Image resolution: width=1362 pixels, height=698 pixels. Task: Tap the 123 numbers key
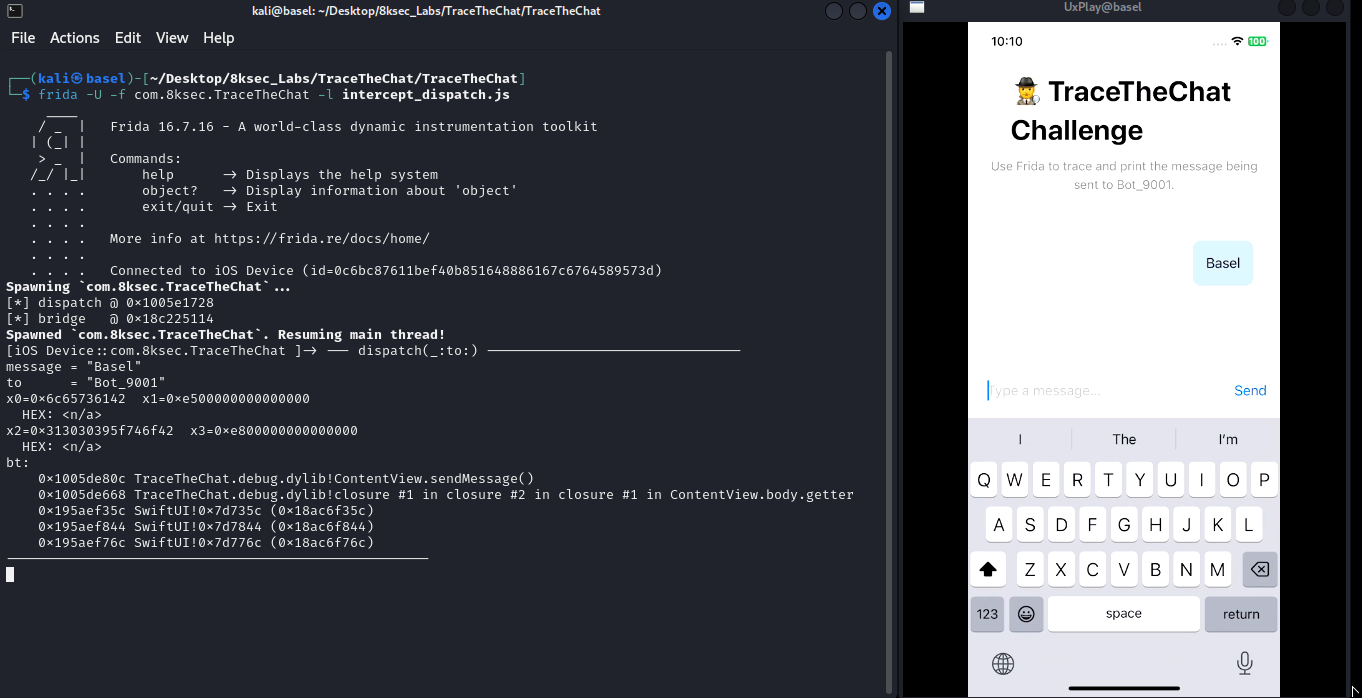988,614
